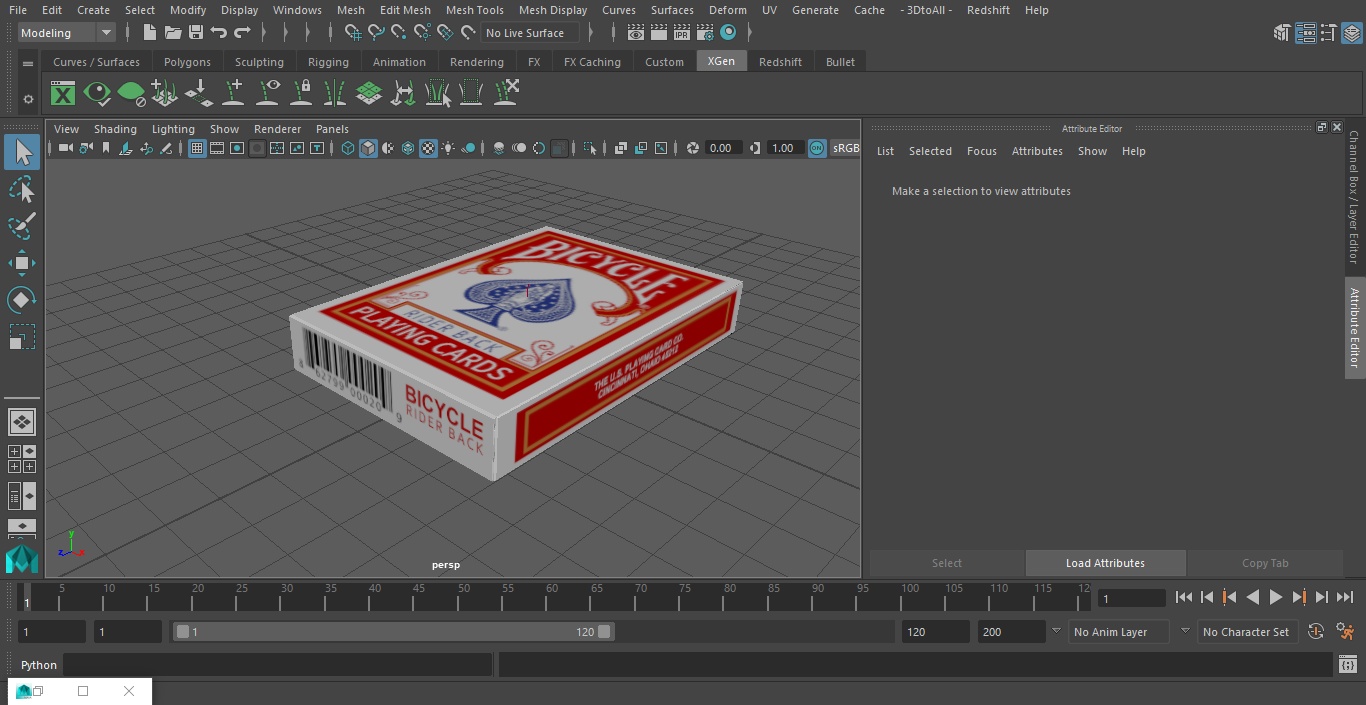Click Snap to grids magnet icon

pyautogui.click(x=353, y=33)
